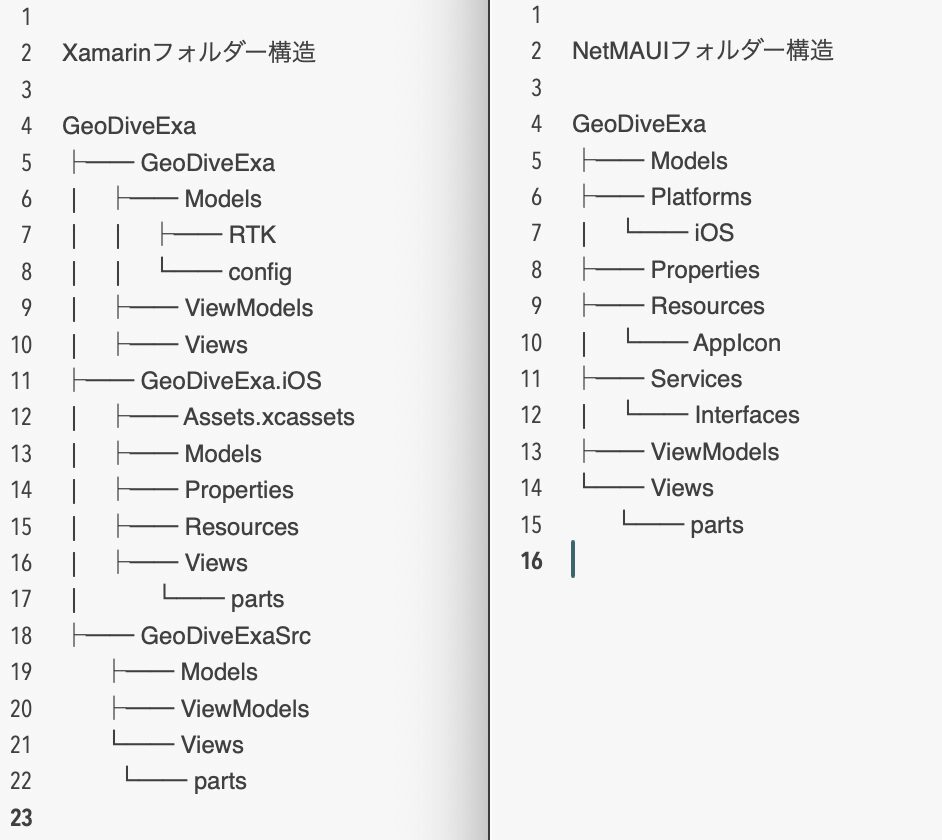
Task: Click 'Resources' on line 9 of NetMAUI pane
Action: (x=708, y=306)
